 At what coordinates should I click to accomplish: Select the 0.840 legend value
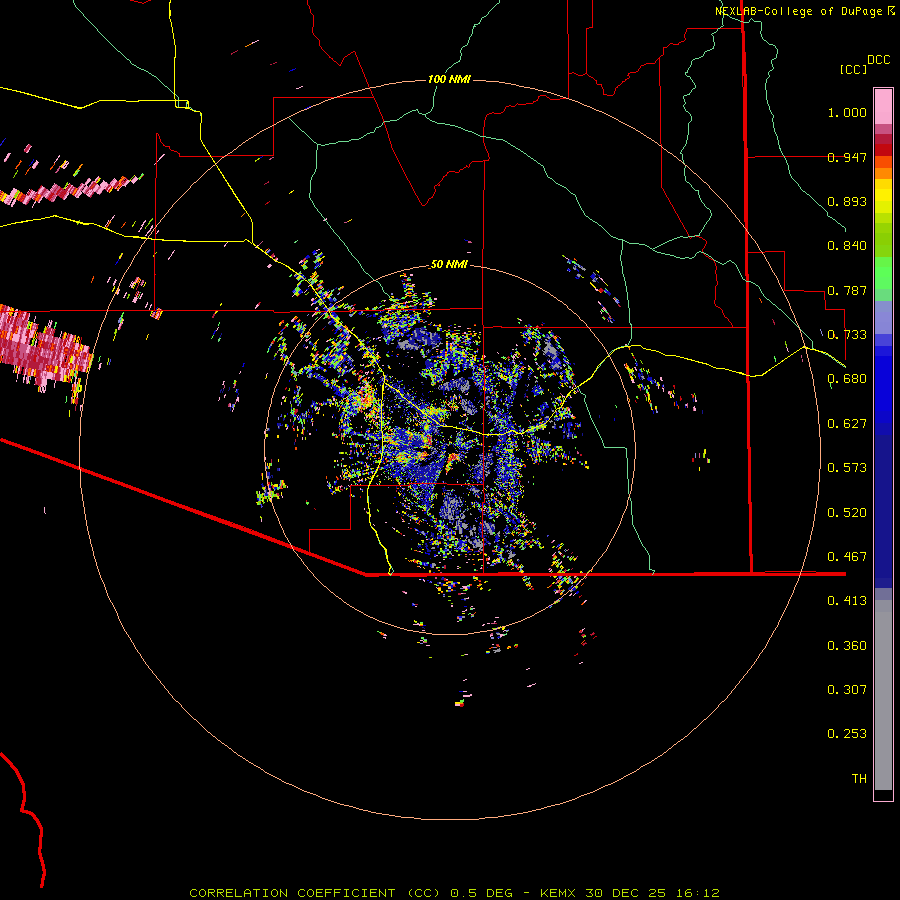[847, 246]
